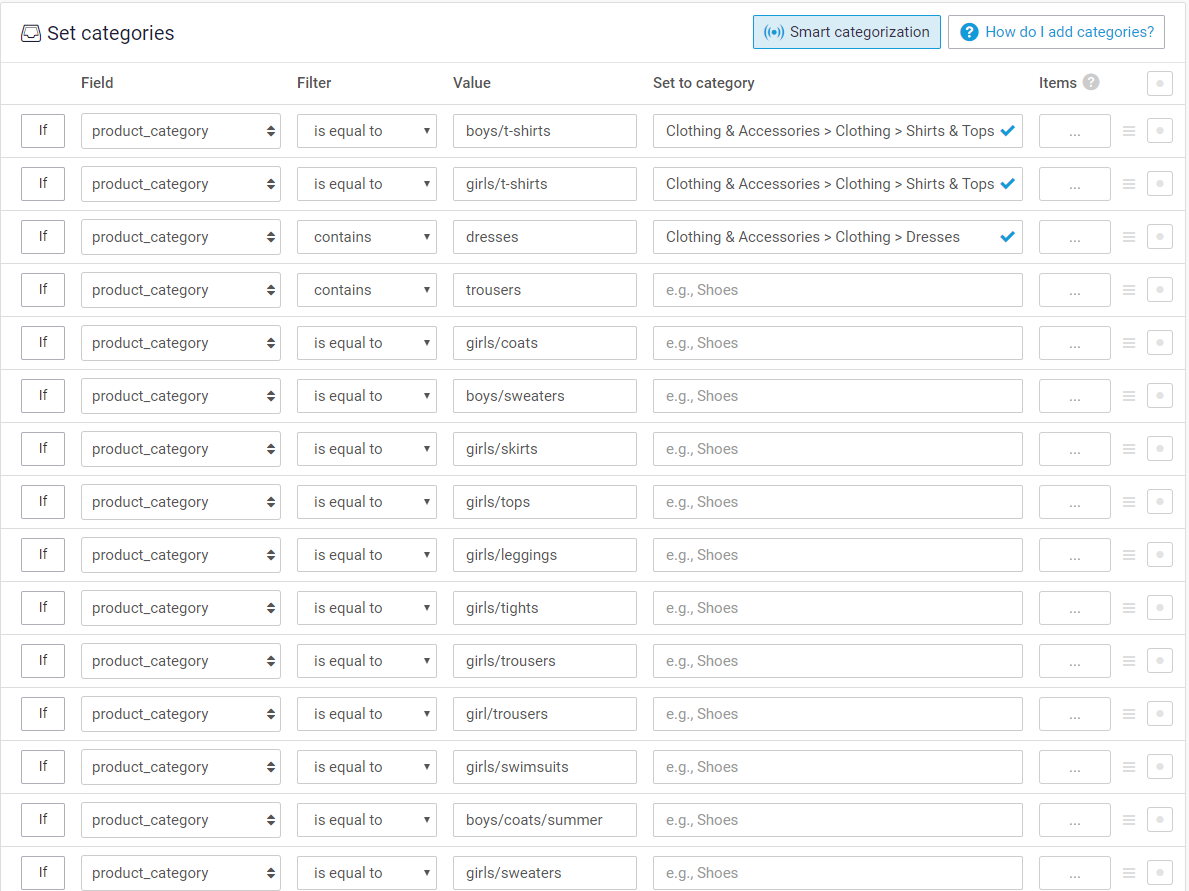The image size is (1189, 891).
Task: Click the reorder handle on girls/swimsuits row
Action: click(1129, 767)
